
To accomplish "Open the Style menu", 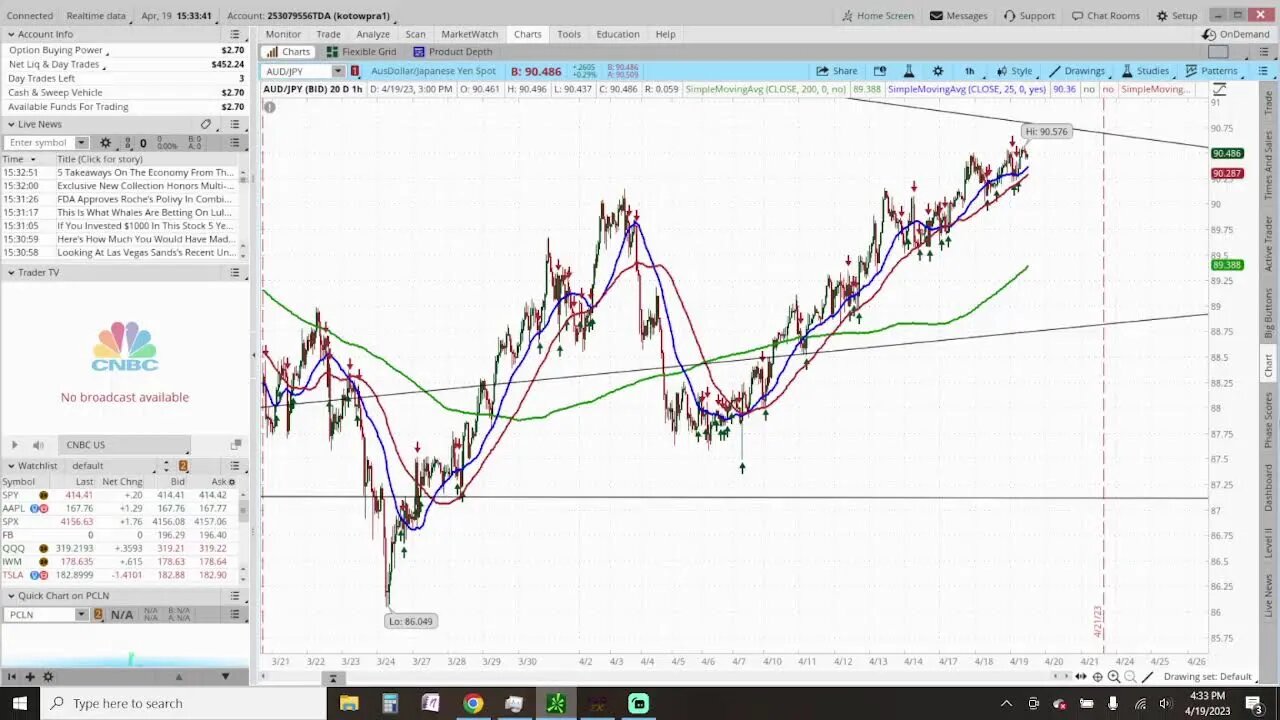I will [x=1013, y=71].
